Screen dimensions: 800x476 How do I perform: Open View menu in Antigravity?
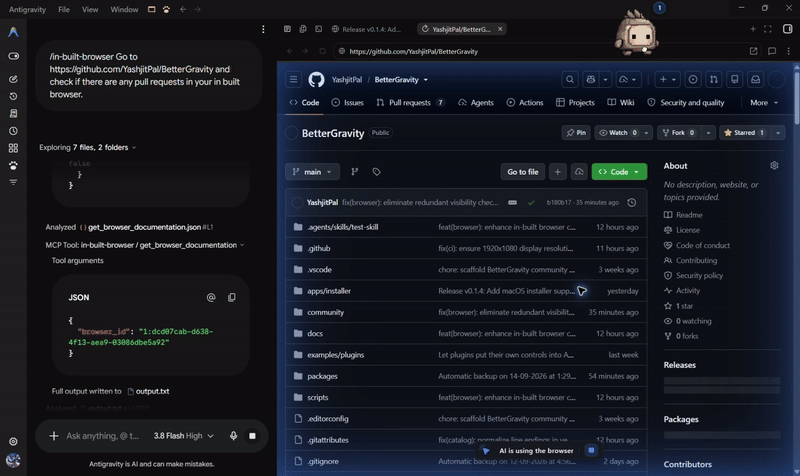(90, 9)
